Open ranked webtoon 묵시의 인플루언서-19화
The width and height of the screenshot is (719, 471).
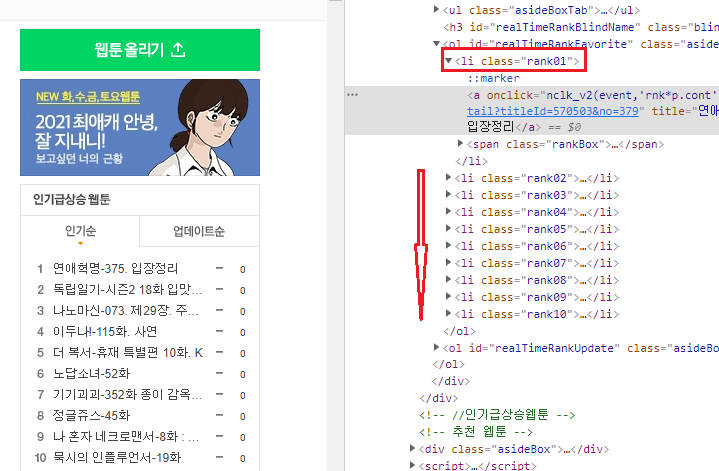116,457
